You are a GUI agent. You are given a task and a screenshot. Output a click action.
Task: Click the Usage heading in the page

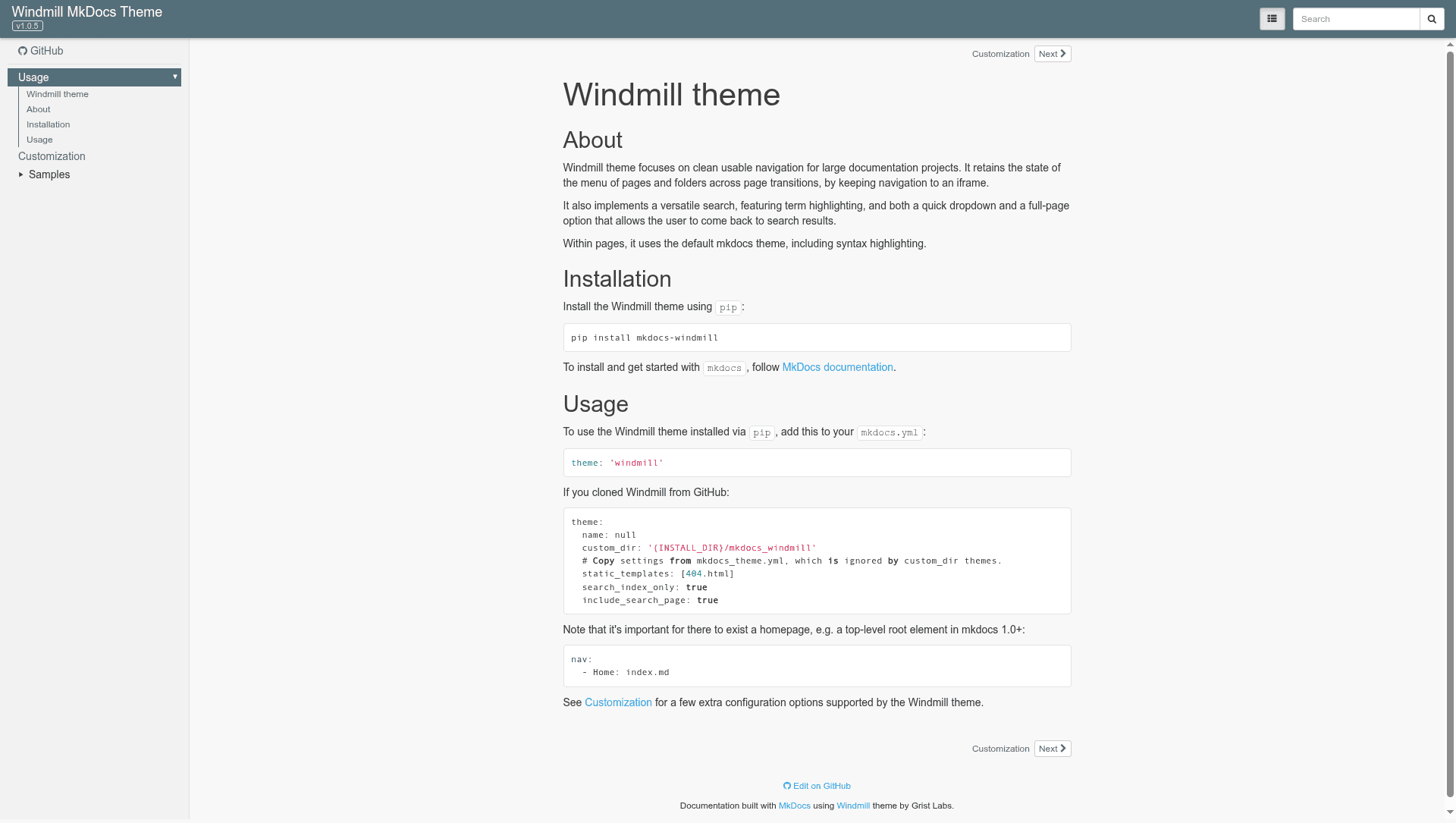[x=595, y=404]
